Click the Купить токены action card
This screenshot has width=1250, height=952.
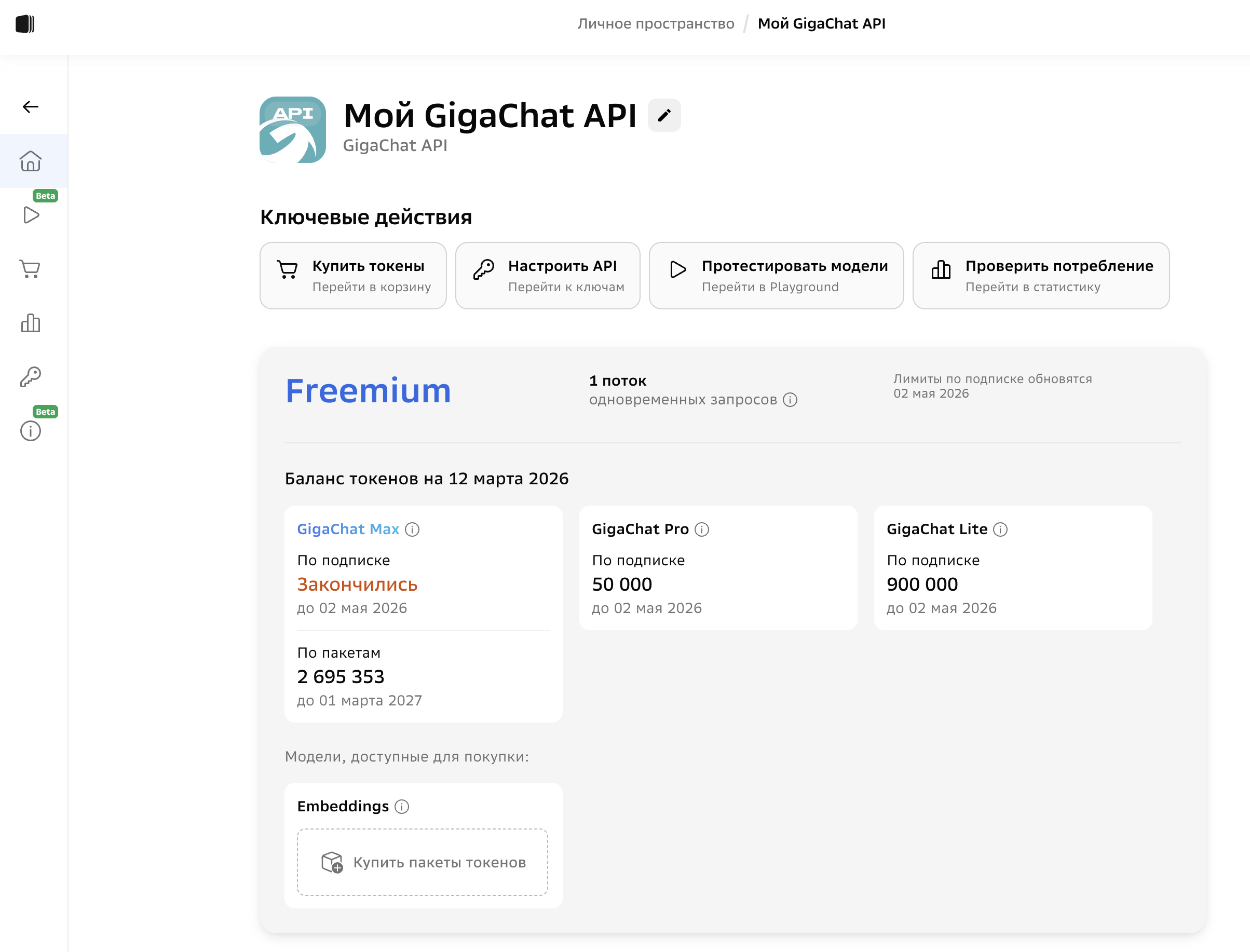353,276
